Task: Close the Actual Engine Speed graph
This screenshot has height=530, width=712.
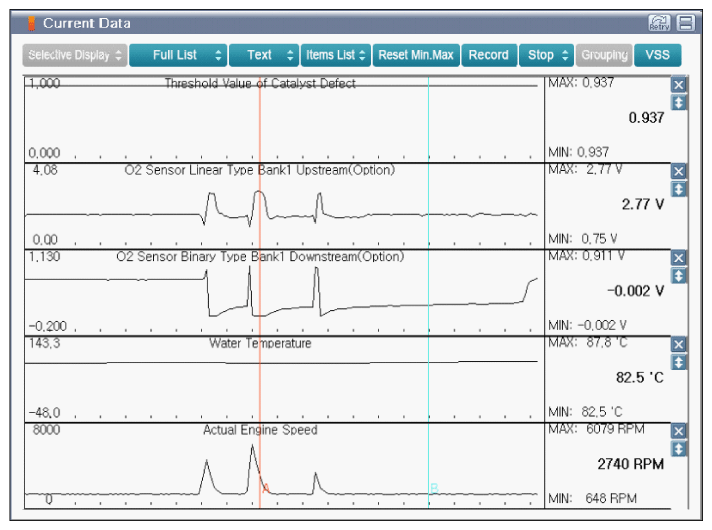Action: point(678,431)
